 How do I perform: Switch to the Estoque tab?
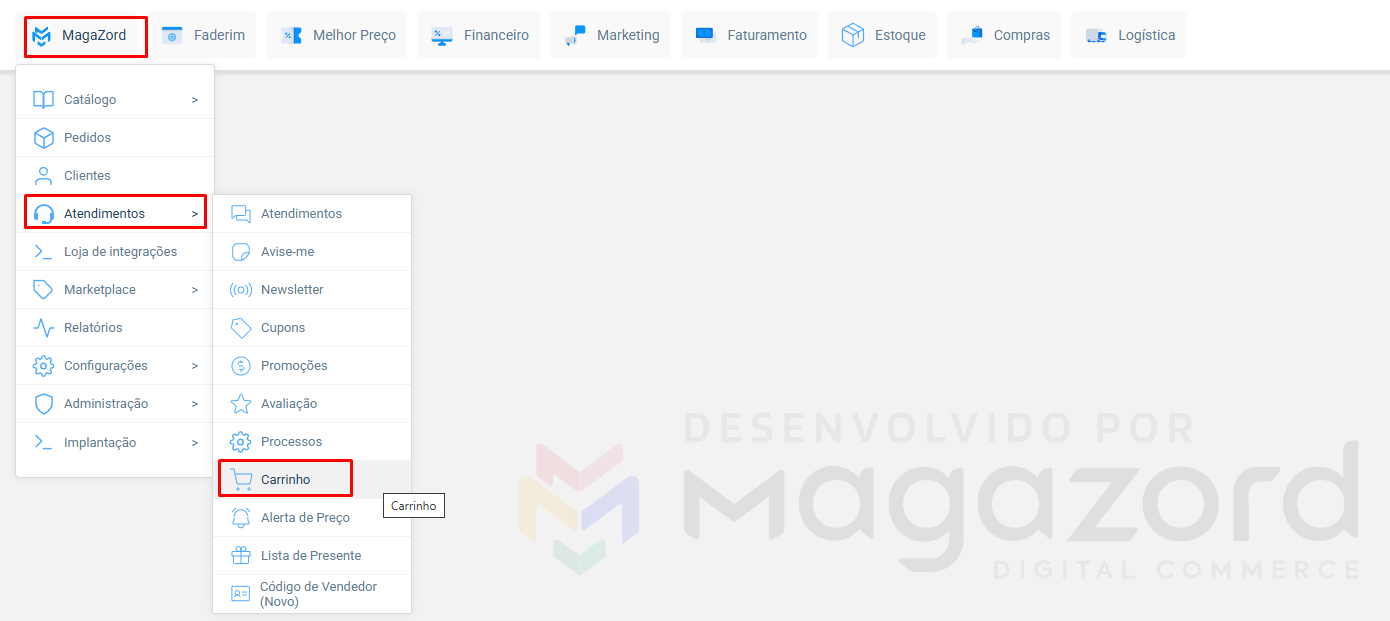tap(882, 35)
